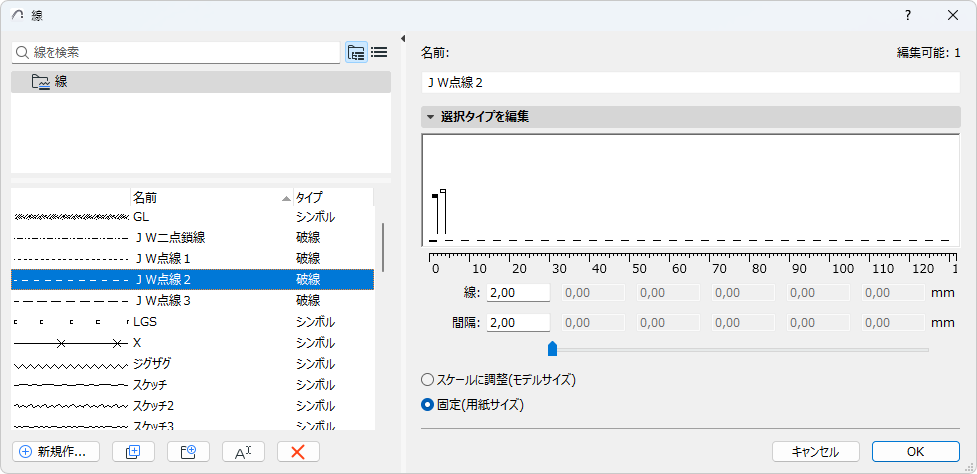
Task: Select the GL line row
Action: click(193, 217)
